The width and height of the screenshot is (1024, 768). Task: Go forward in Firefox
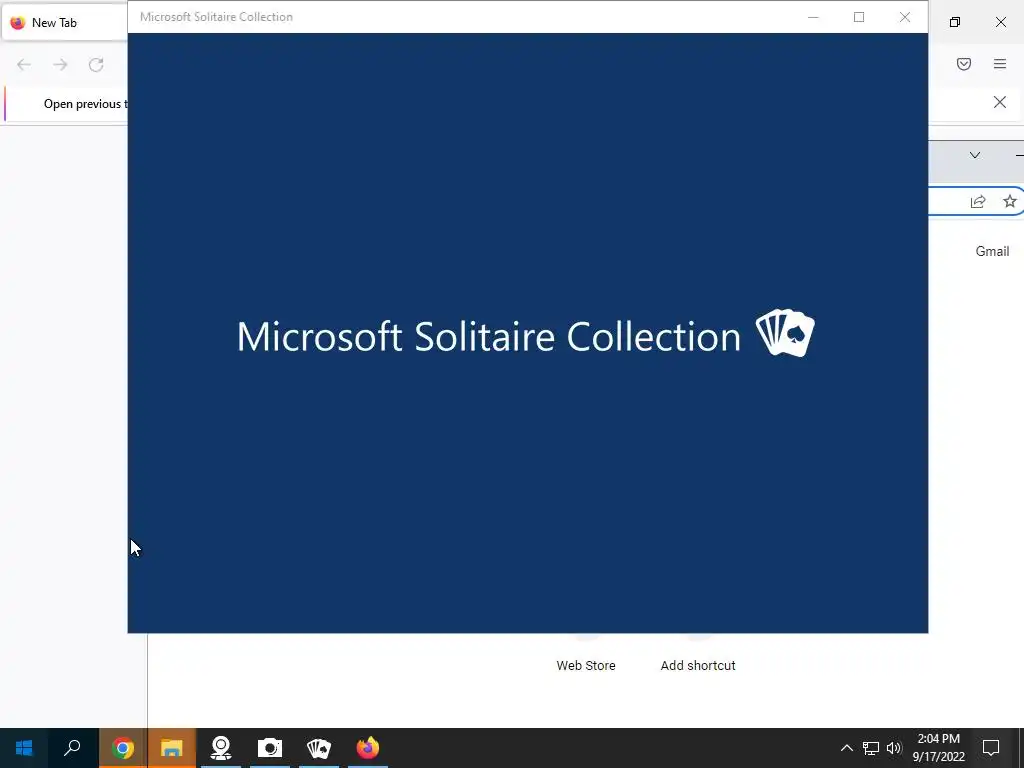[x=60, y=64]
